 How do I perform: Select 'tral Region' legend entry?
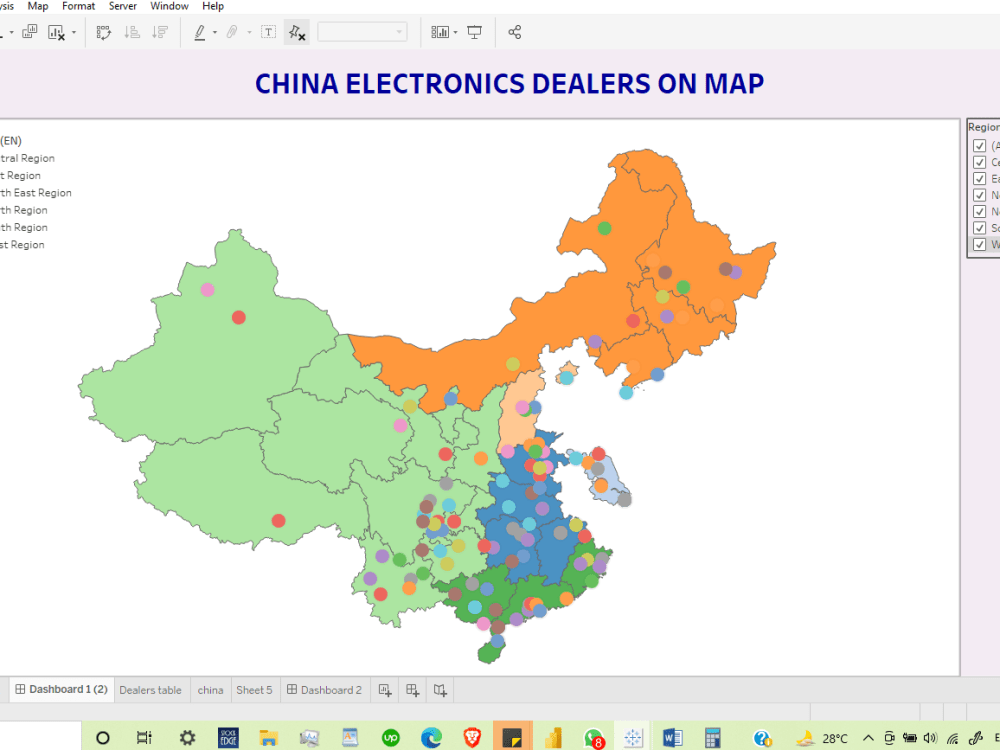click(x=27, y=158)
